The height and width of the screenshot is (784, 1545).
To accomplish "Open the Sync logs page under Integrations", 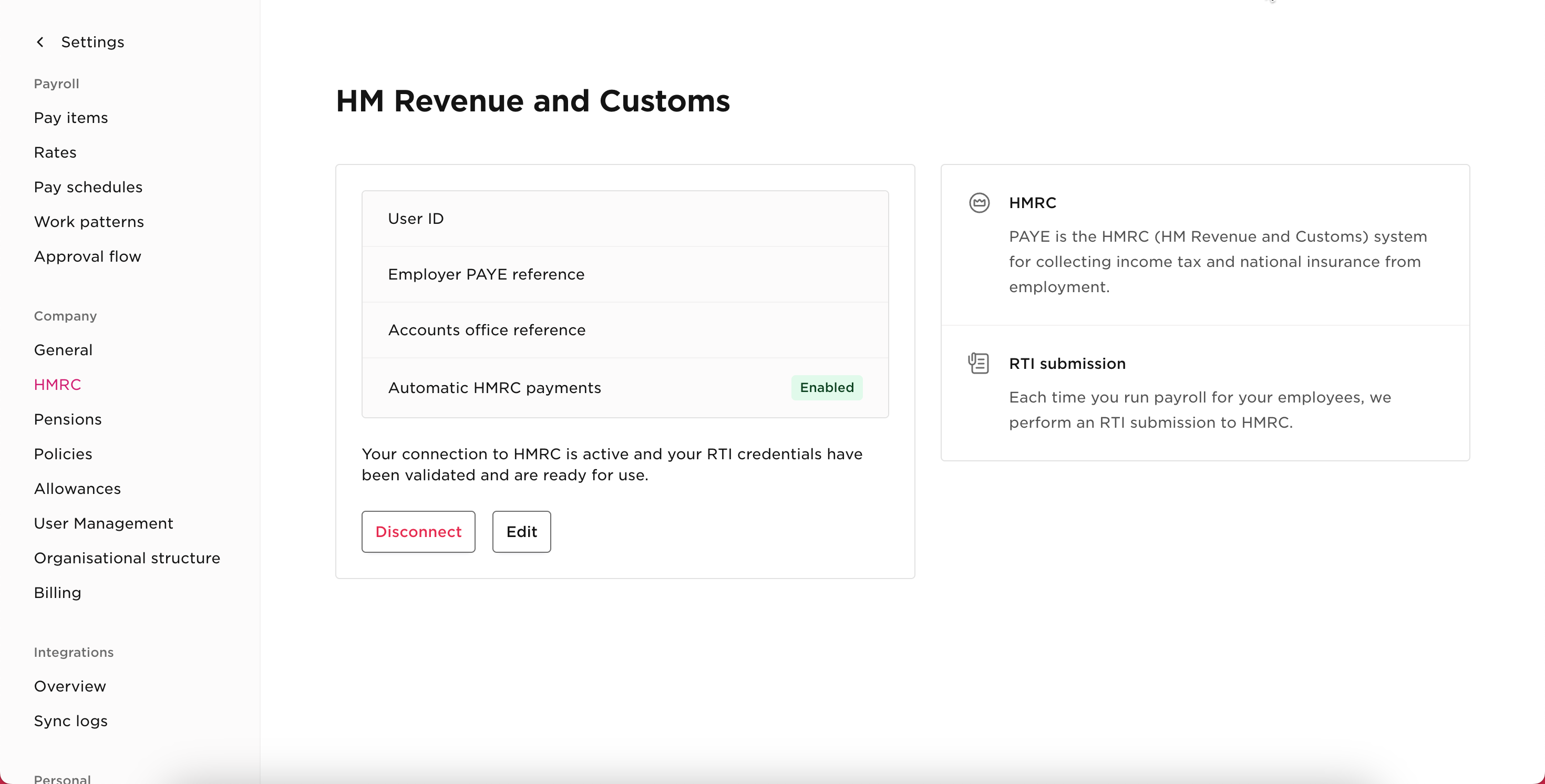I will [70, 721].
